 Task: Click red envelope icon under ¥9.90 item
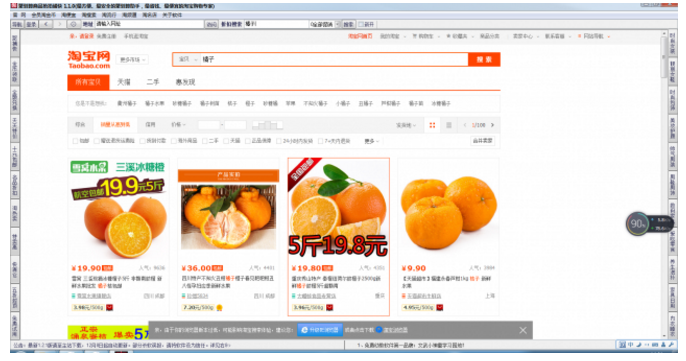(440, 308)
